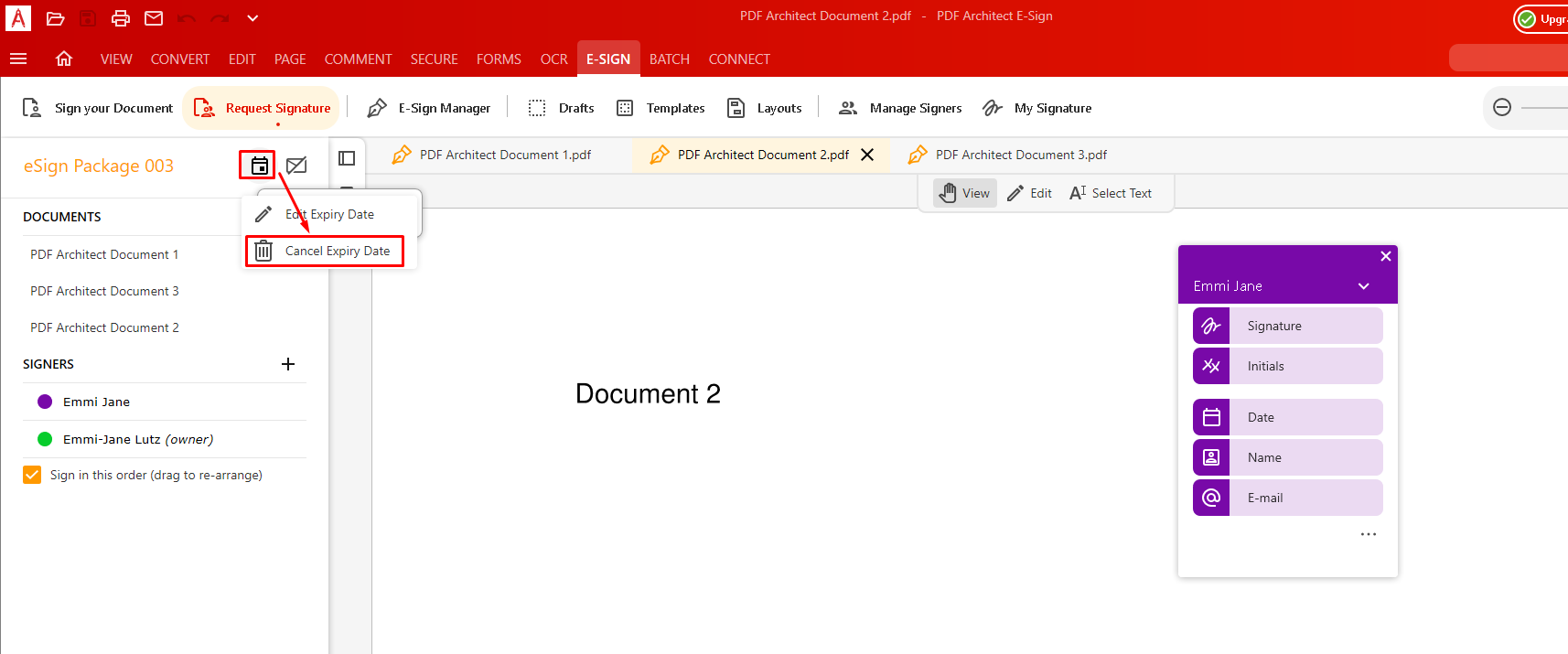Open Templates
Viewport: 1568px width, 654px height.
[660, 108]
